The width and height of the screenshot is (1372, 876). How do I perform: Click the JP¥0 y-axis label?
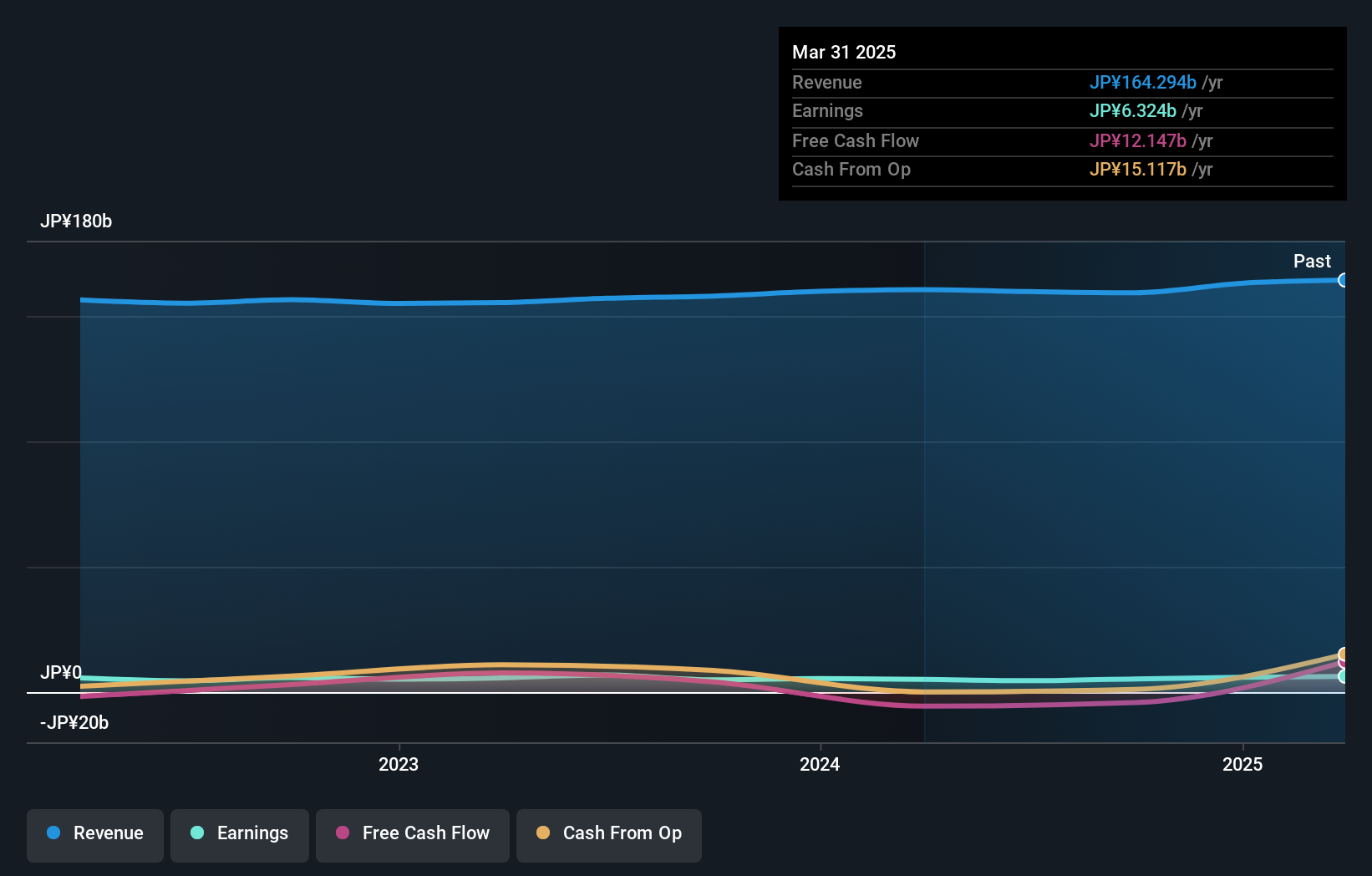tap(61, 672)
